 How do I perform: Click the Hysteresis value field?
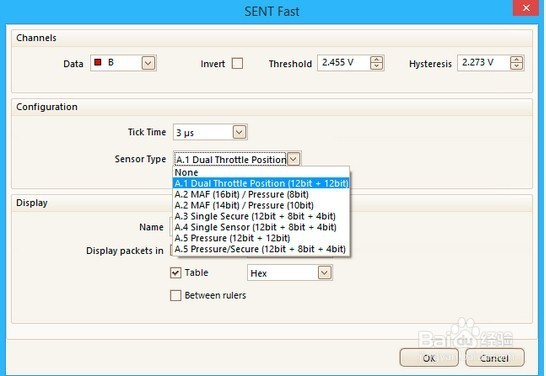point(483,63)
